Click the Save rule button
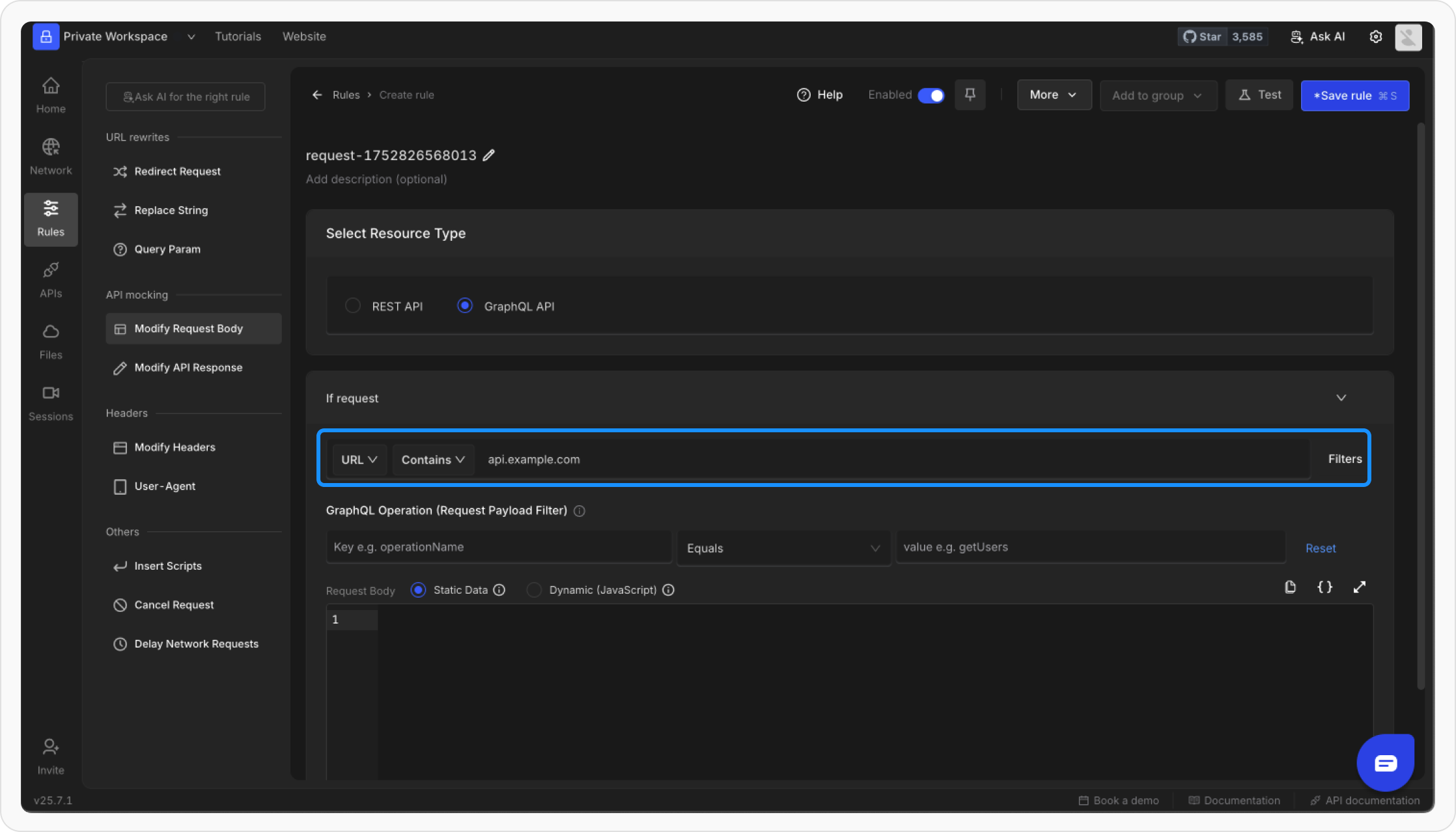 (1354, 96)
